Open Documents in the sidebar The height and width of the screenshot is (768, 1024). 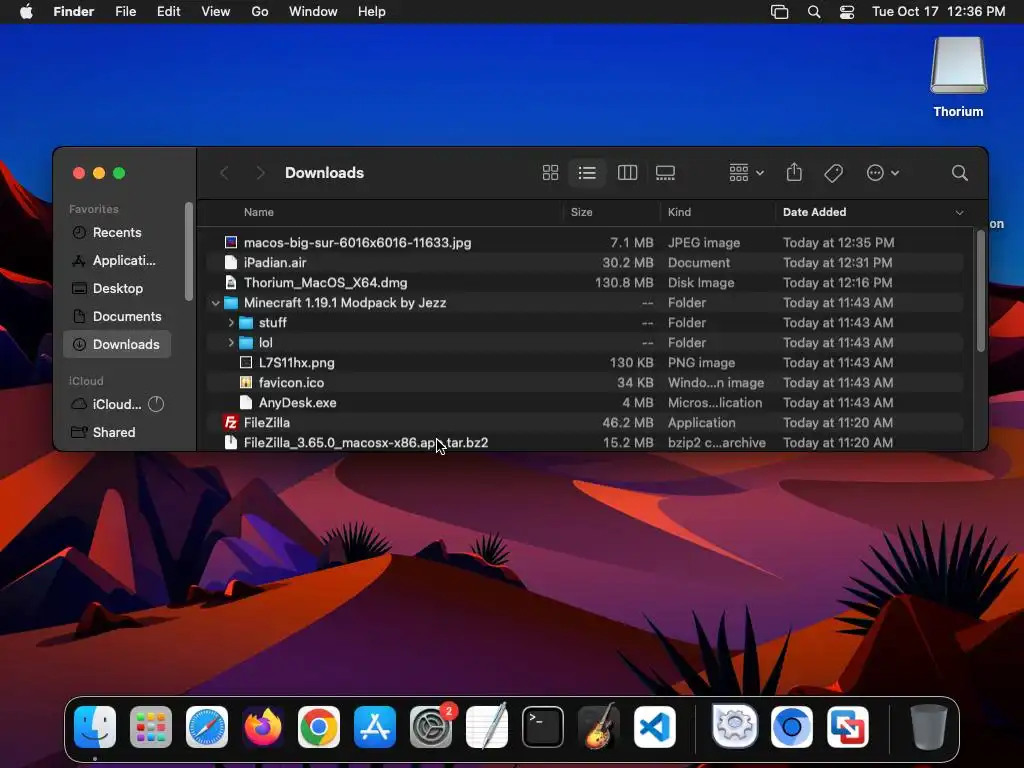[117, 317]
